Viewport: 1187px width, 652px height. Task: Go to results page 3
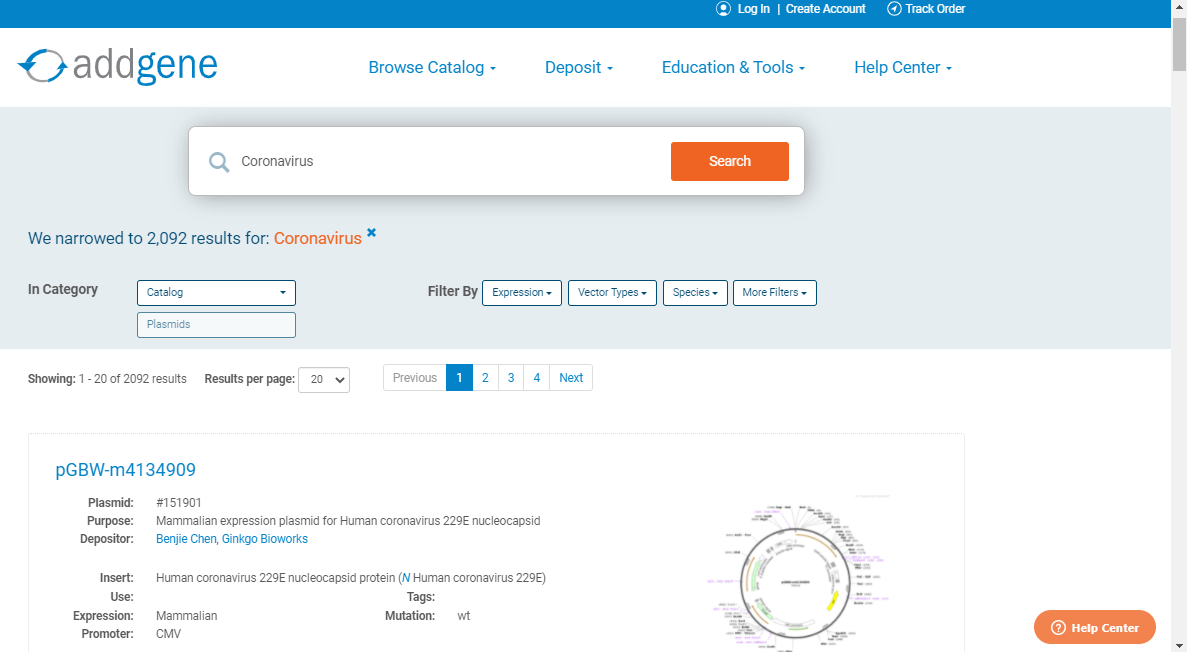click(511, 378)
